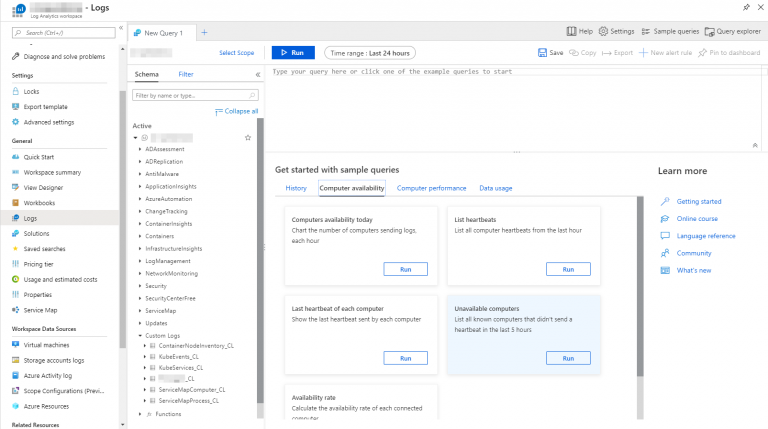Click the Filter by name input
The image size is (768, 429).
[x=194, y=95]
